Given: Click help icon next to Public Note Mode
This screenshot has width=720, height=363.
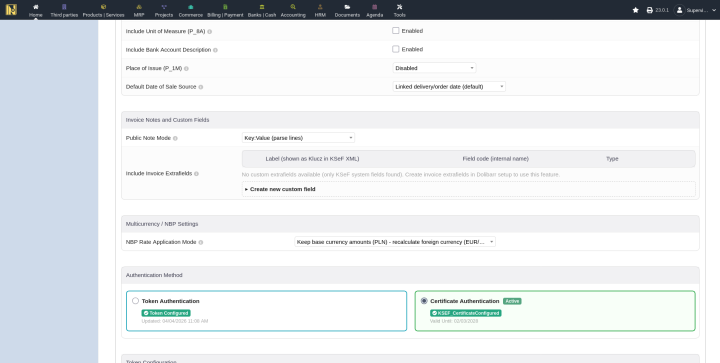Looking at the screenshot, I should (175, 139).
